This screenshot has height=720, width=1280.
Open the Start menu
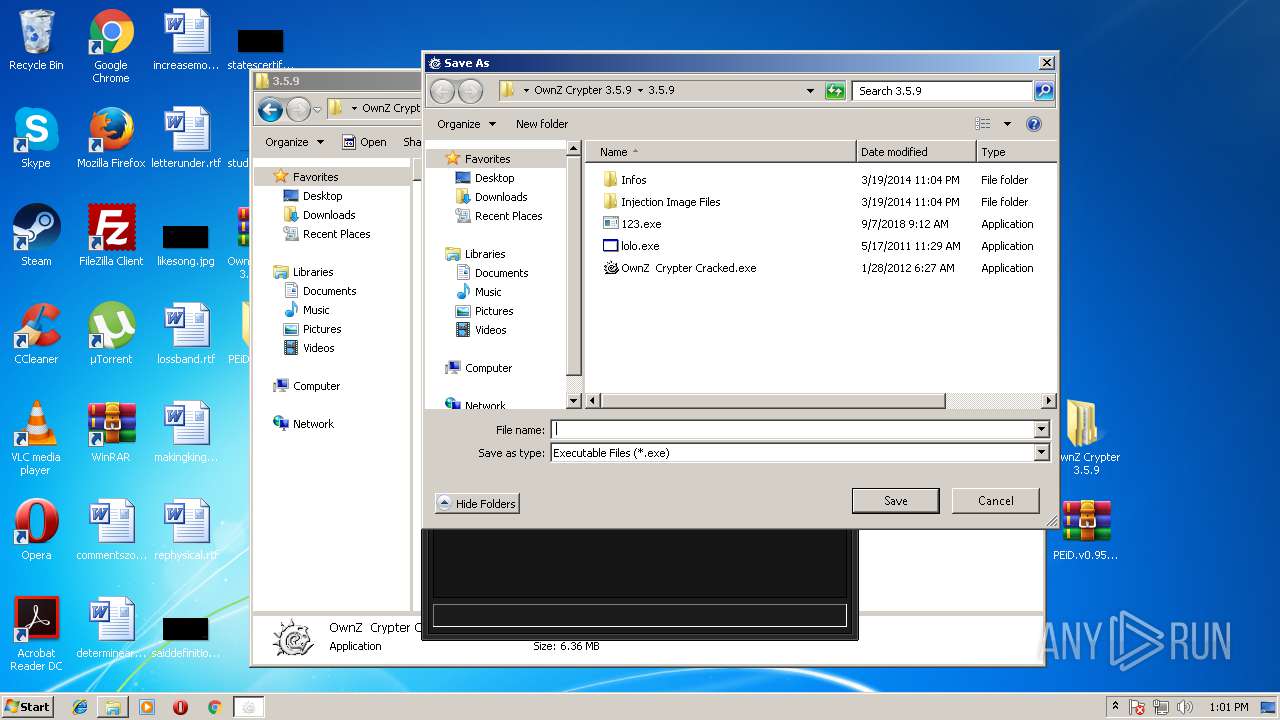tap(28, 707)
